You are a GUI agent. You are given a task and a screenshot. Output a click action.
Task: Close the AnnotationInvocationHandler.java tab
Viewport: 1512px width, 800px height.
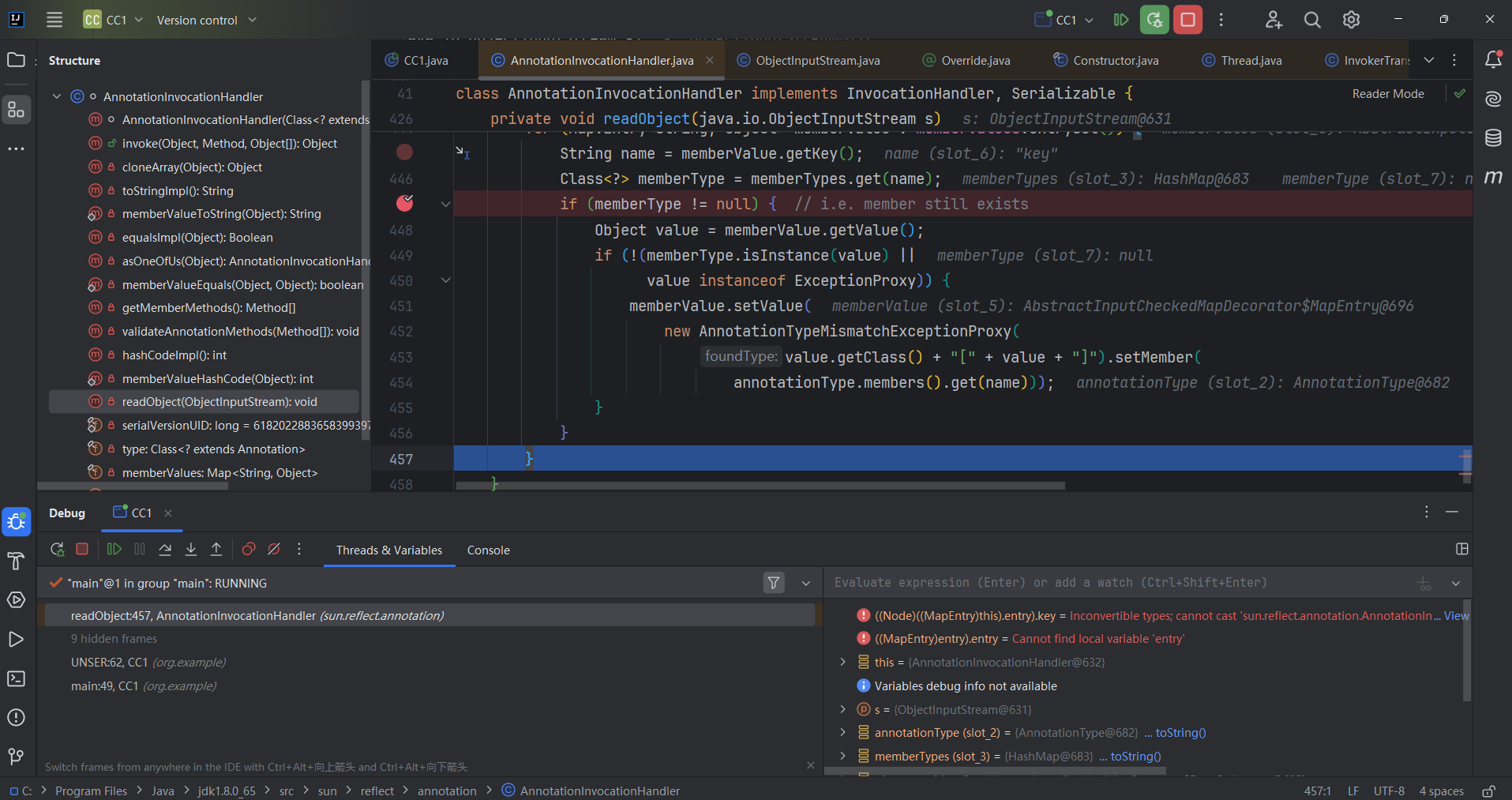[710, 60]
